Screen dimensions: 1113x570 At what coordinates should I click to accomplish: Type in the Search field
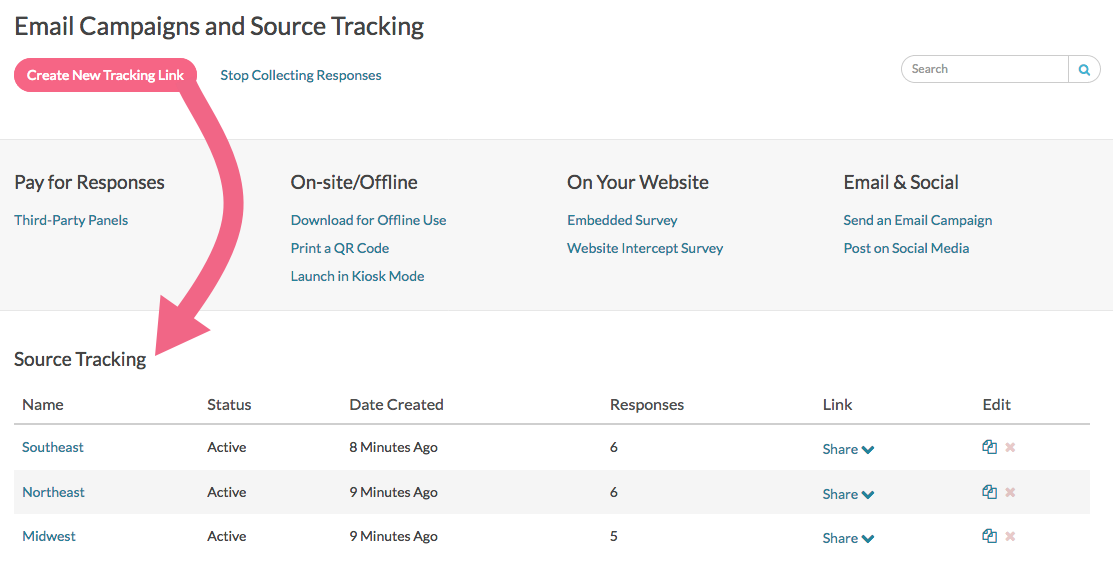[x=985, y=69]
